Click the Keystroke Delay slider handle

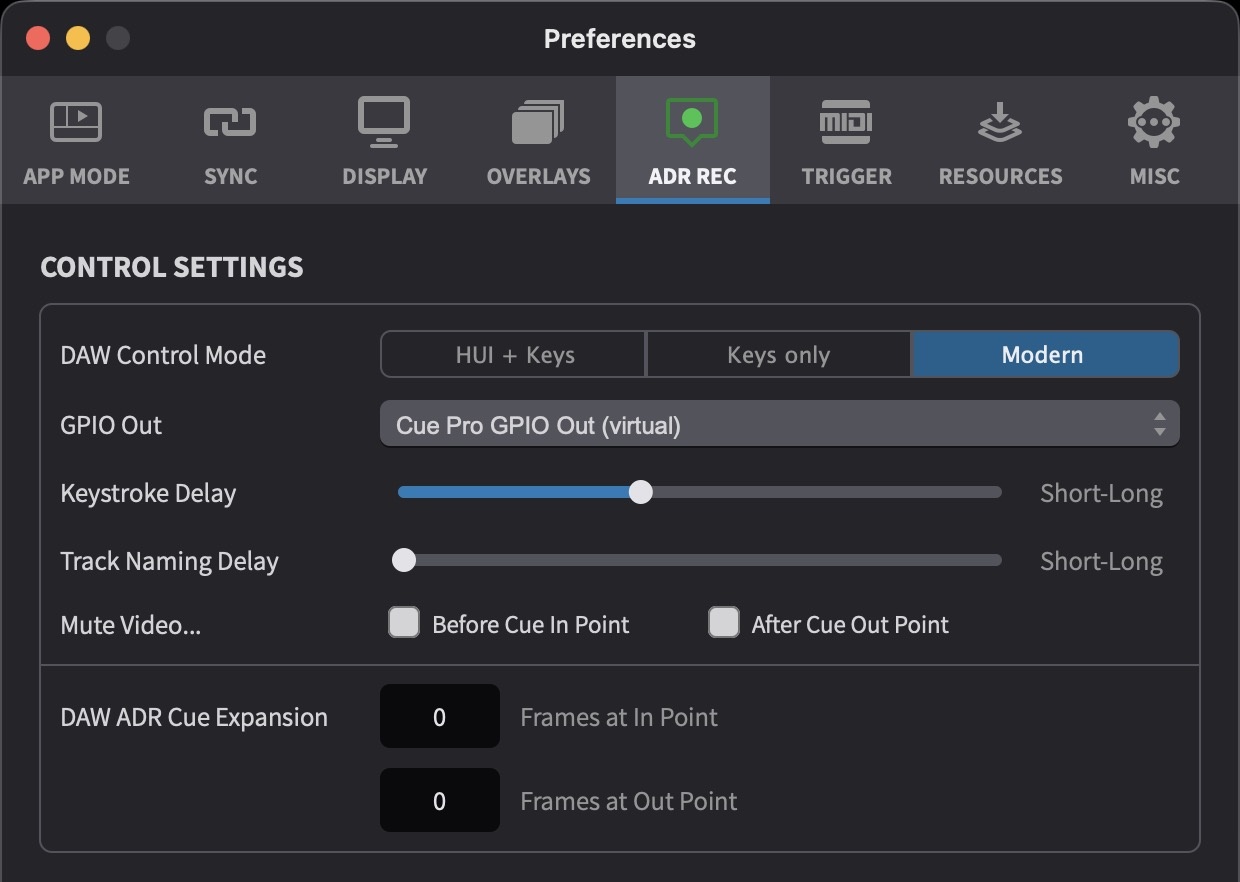[x=641, y=492]
